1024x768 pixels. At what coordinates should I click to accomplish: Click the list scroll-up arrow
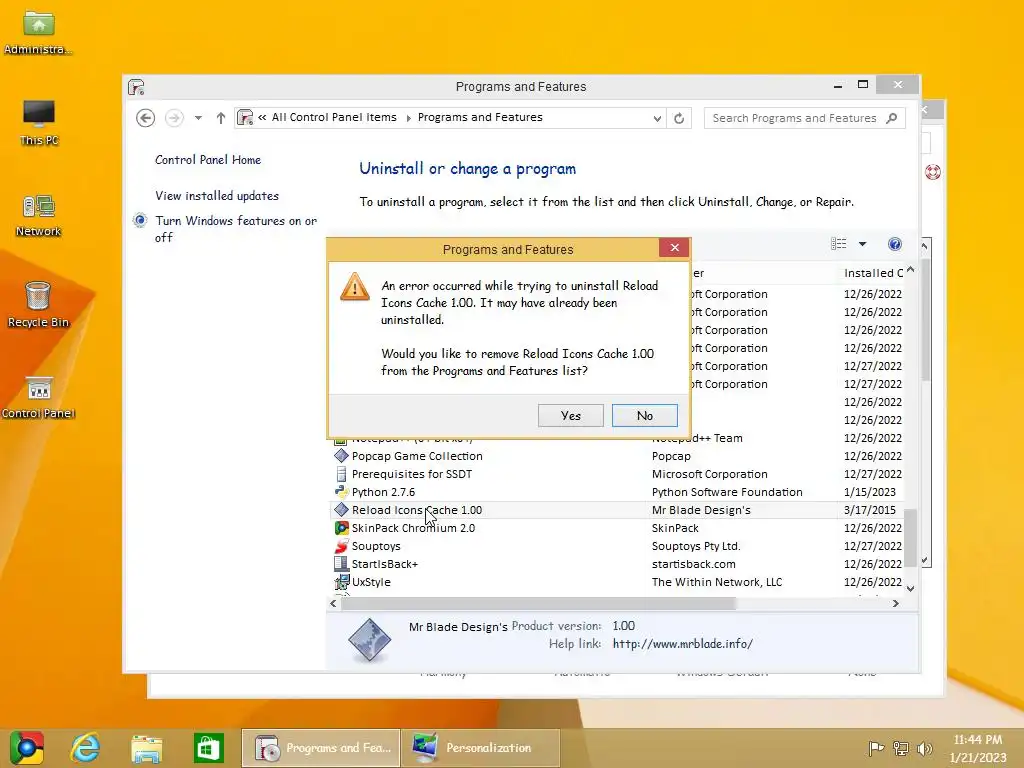(910, 270)
